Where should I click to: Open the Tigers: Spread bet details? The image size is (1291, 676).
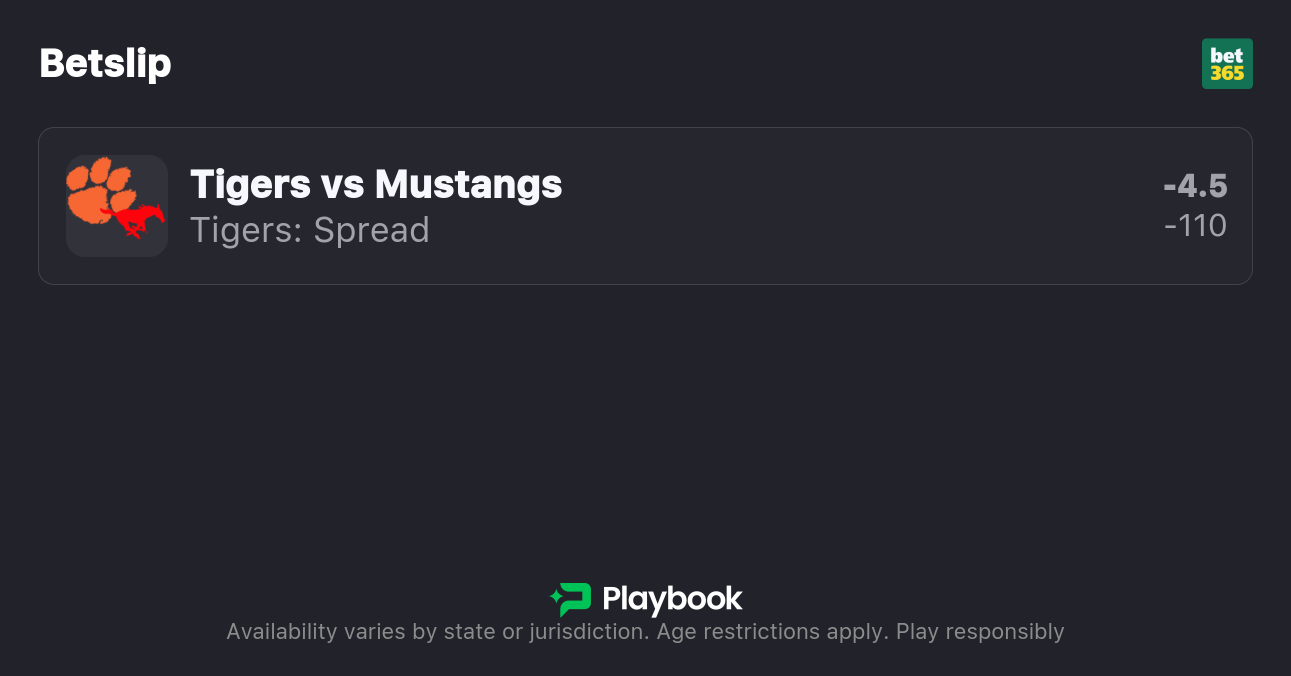click(x=310, y=230)
